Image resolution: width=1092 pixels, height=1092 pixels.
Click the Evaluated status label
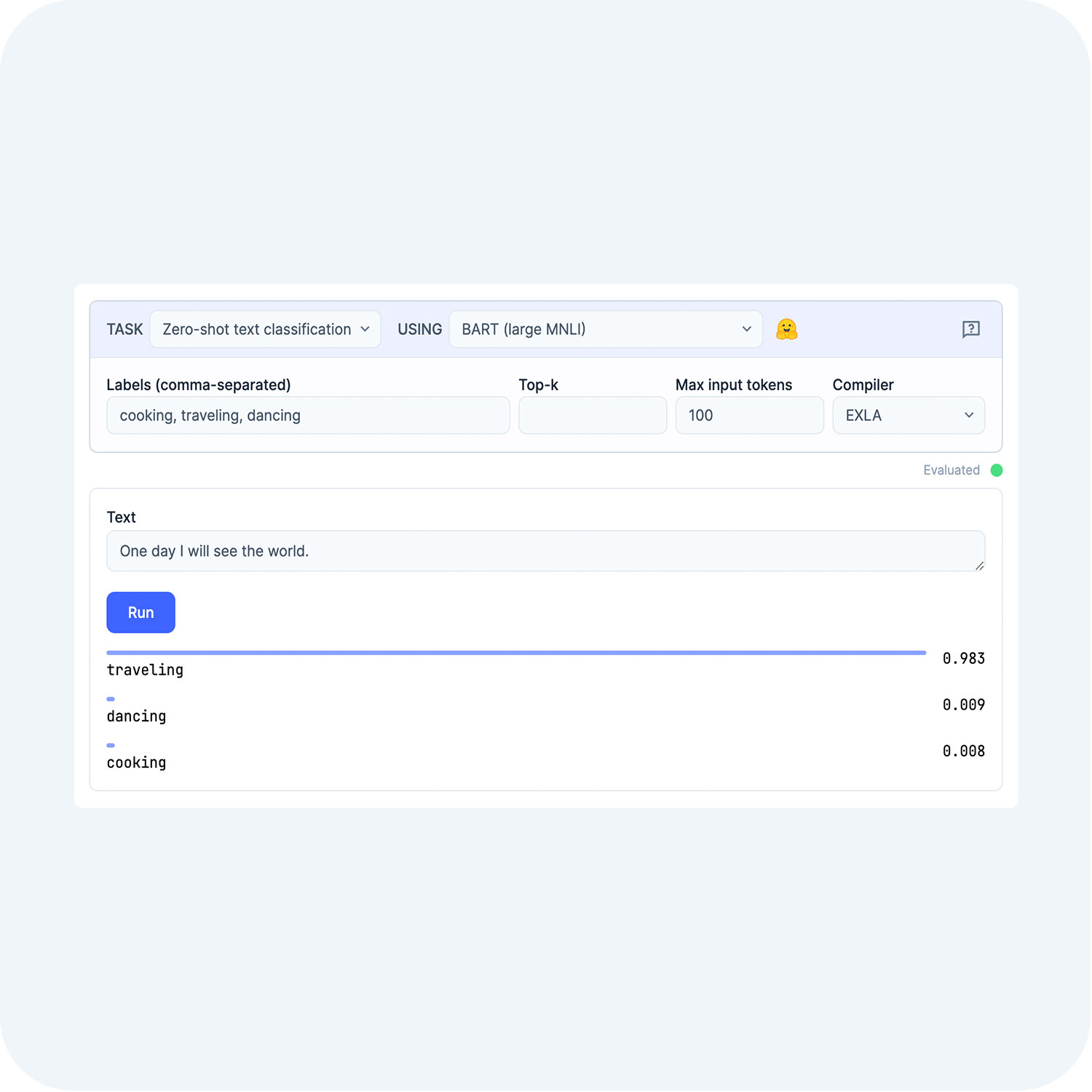pos(951,470)
